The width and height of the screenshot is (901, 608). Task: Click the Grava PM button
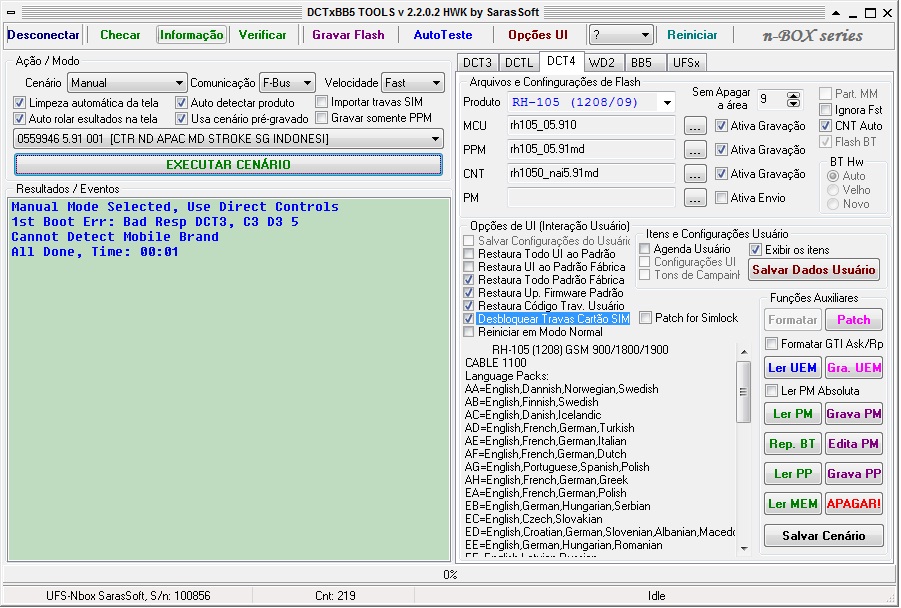[x=853, y=414]
